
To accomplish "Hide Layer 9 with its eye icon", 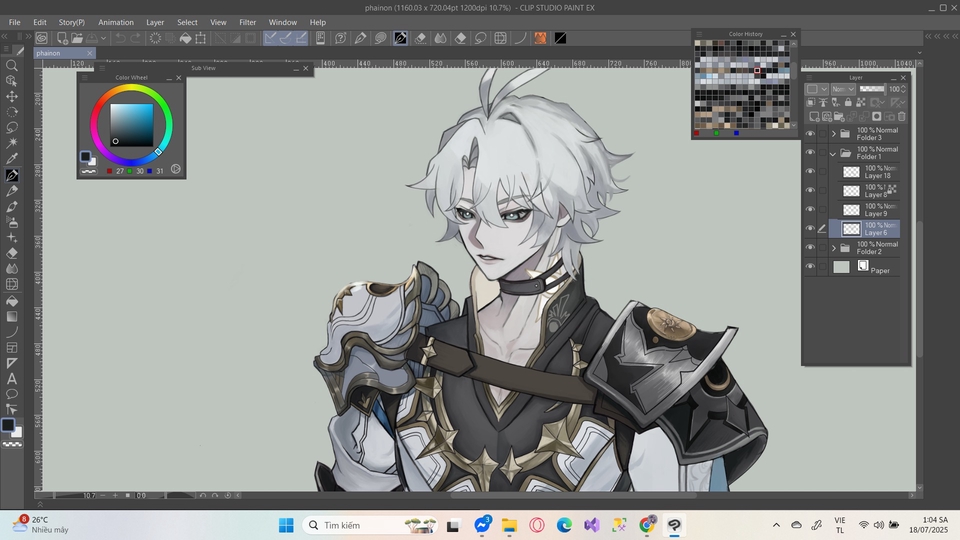I will 810,209.
